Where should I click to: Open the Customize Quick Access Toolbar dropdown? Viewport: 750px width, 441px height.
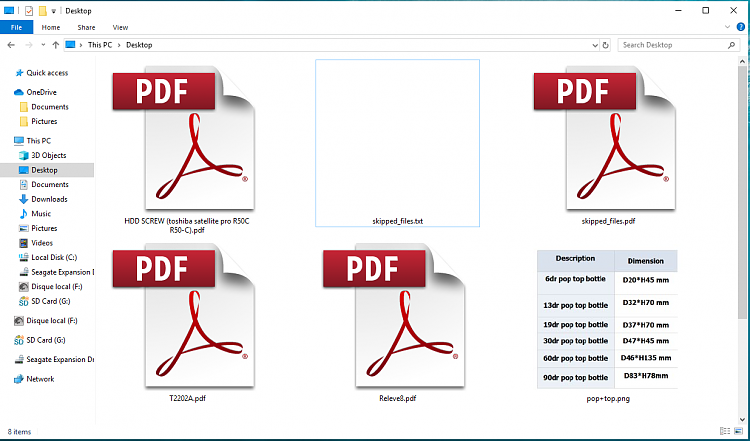(54, 11)
